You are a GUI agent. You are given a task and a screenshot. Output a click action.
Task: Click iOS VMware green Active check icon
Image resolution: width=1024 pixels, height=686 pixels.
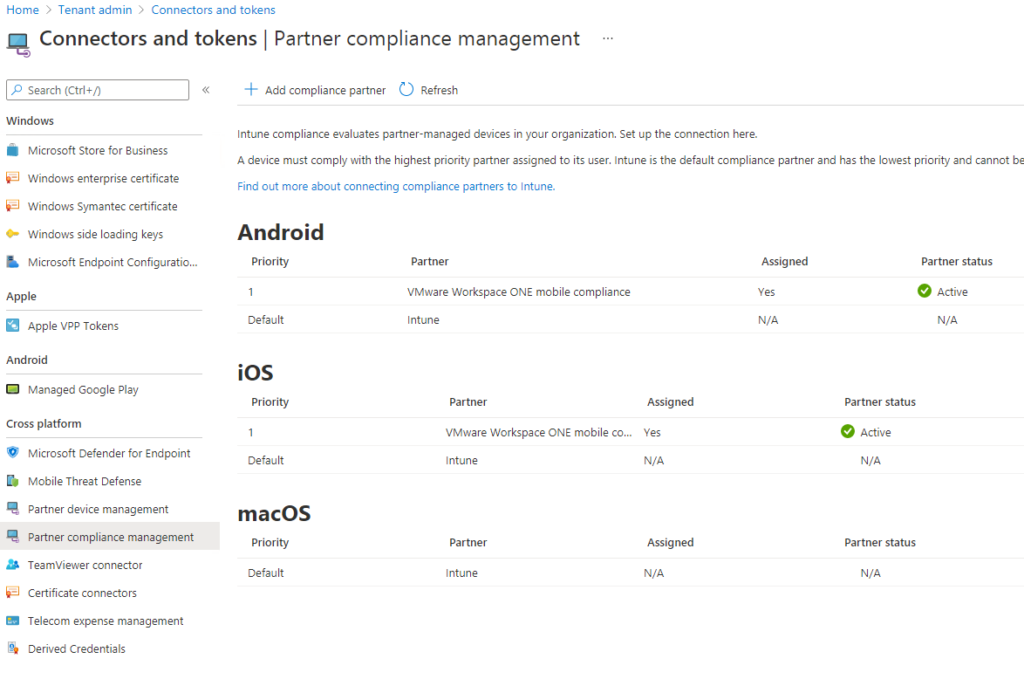coord(848,431)
